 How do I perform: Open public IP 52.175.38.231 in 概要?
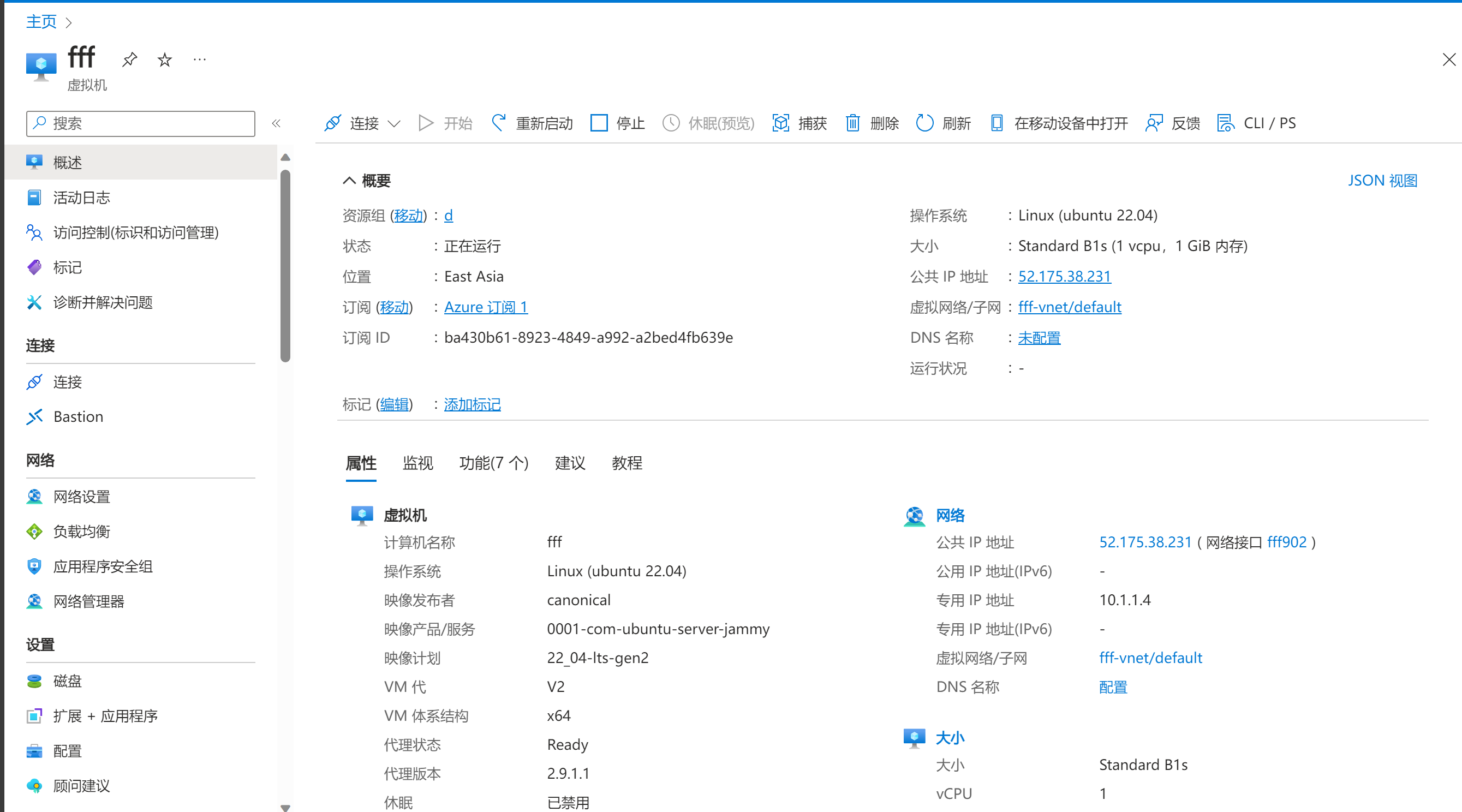click(x=1064, y=276)
